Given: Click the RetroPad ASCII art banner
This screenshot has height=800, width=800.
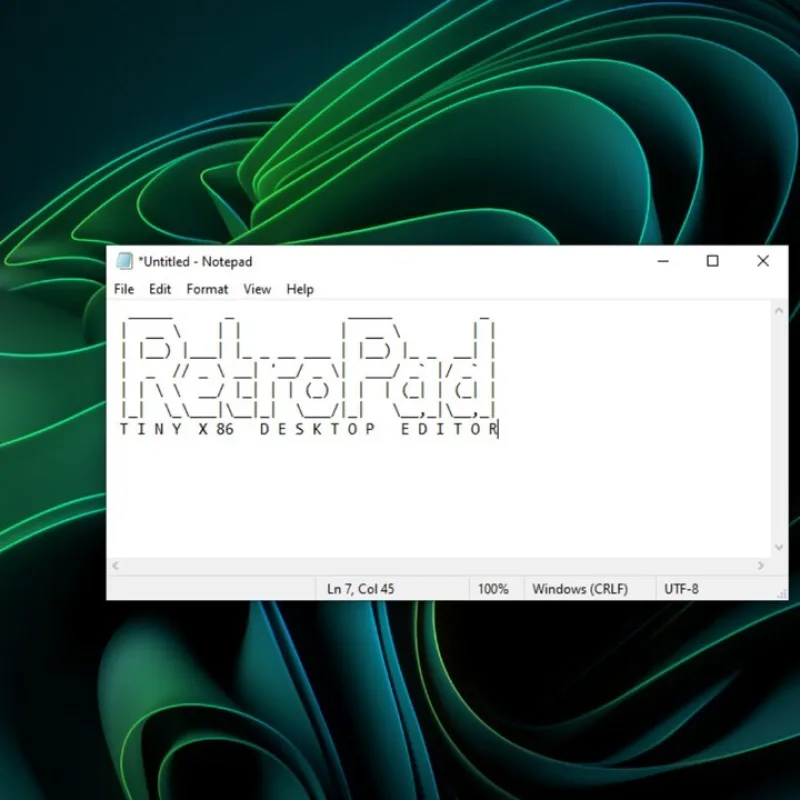Looking at the screenshot, I should tap(308, 366).
